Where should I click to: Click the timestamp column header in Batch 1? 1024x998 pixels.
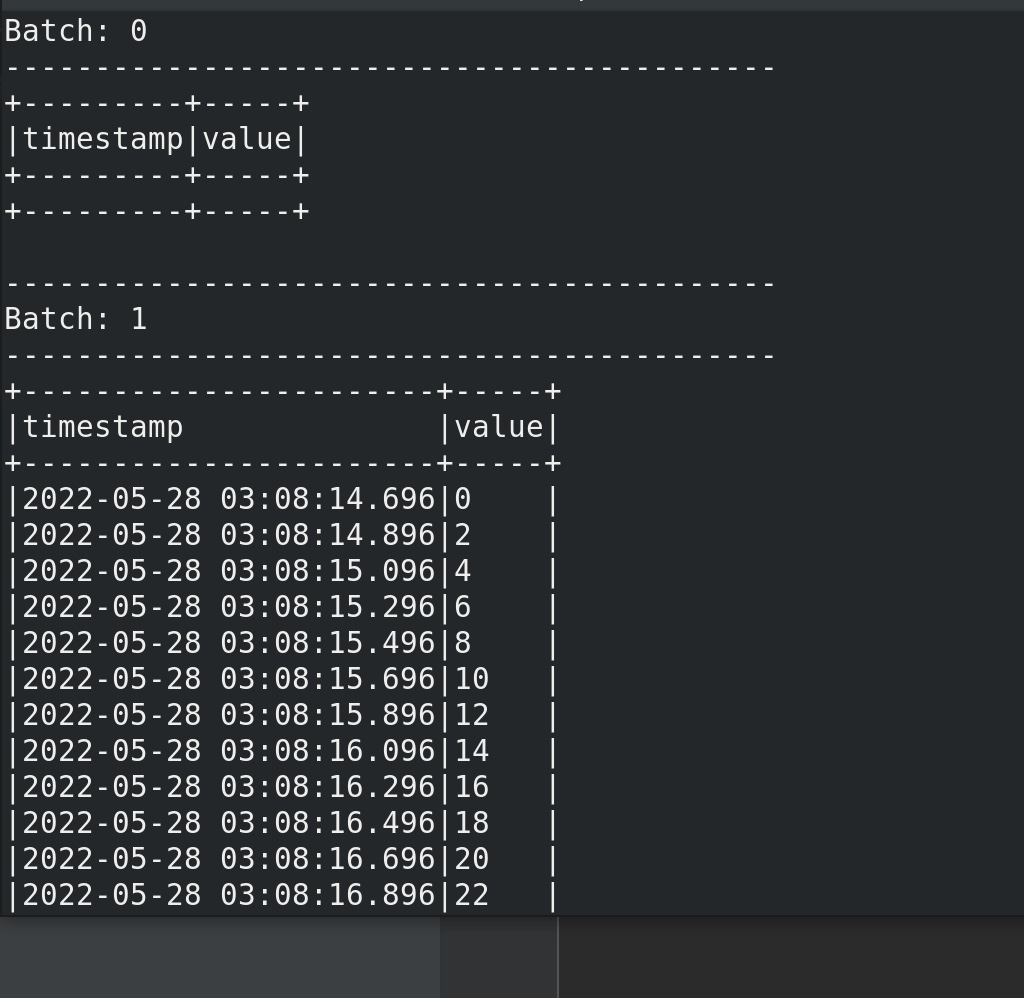[103, 427]
